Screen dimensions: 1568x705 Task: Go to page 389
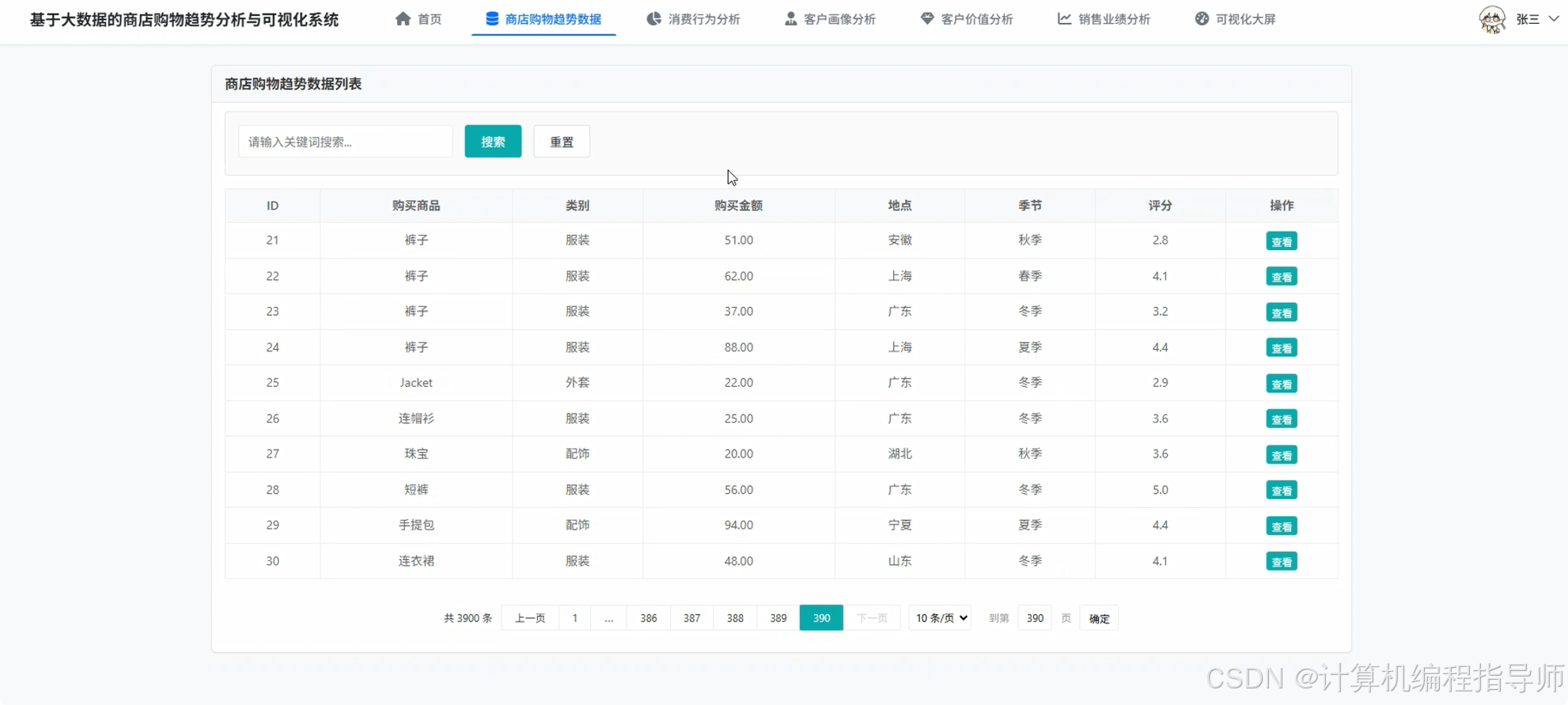click(778, 618)
